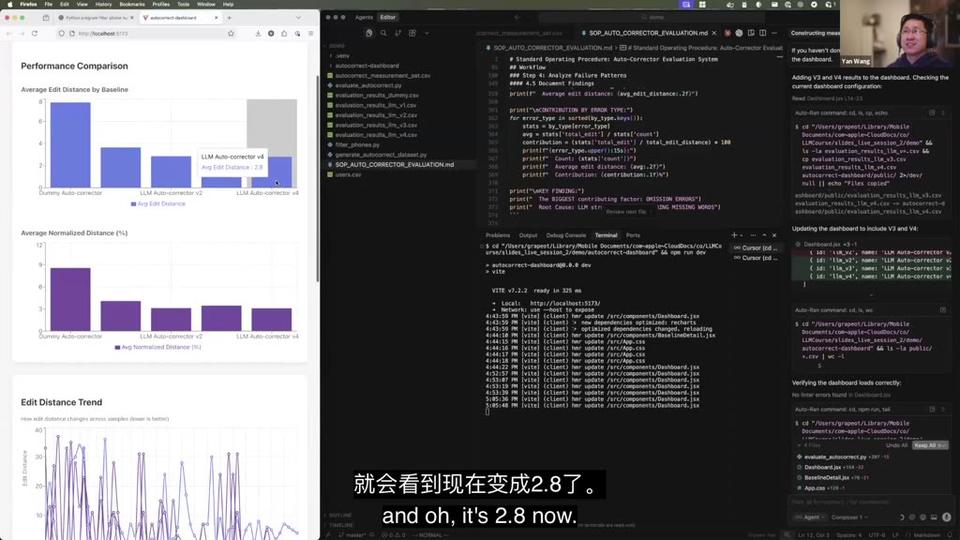This screenshot has height=540, width=960.
Task: Open the sidebar views overflow chevron
Action: (427, 33)
